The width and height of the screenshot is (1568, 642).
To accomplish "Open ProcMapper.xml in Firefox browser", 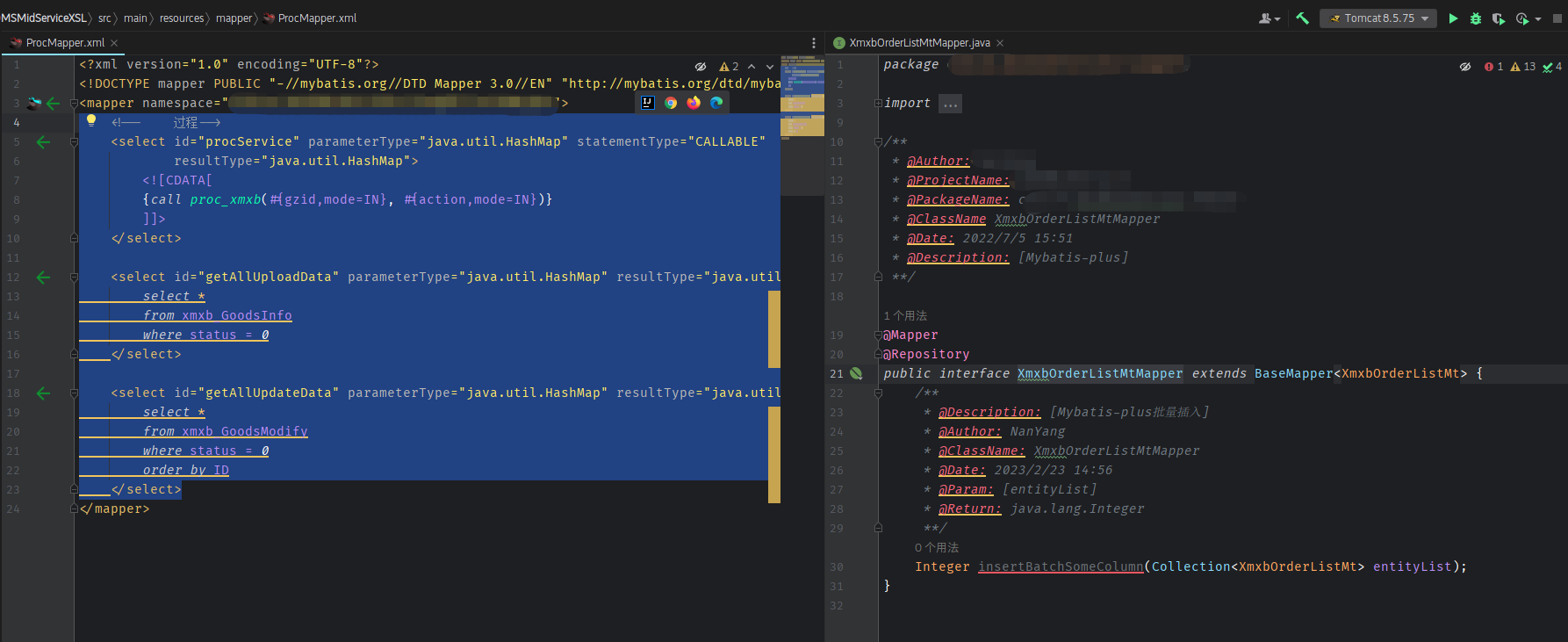I will coord(694,103).
